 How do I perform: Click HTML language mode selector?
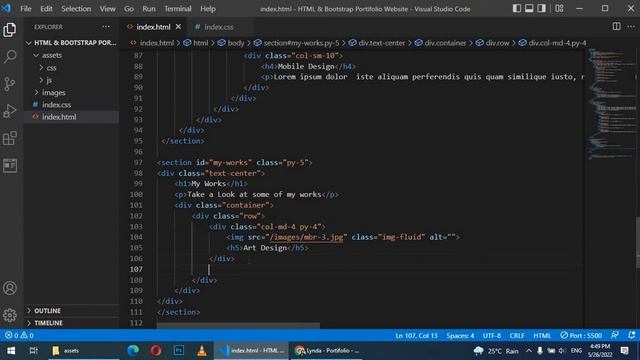tap(542, 336)
